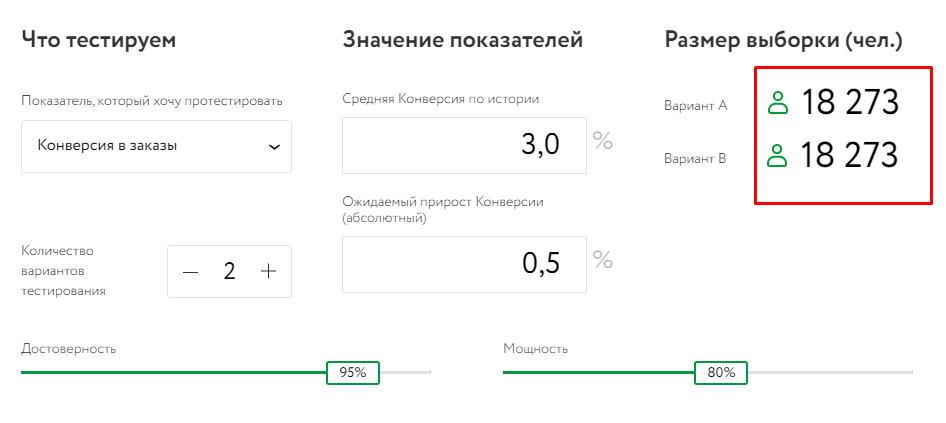The image size is (946, 423).
Task: Click the plus icon to increase variants
Action: [x=268, y=271]
